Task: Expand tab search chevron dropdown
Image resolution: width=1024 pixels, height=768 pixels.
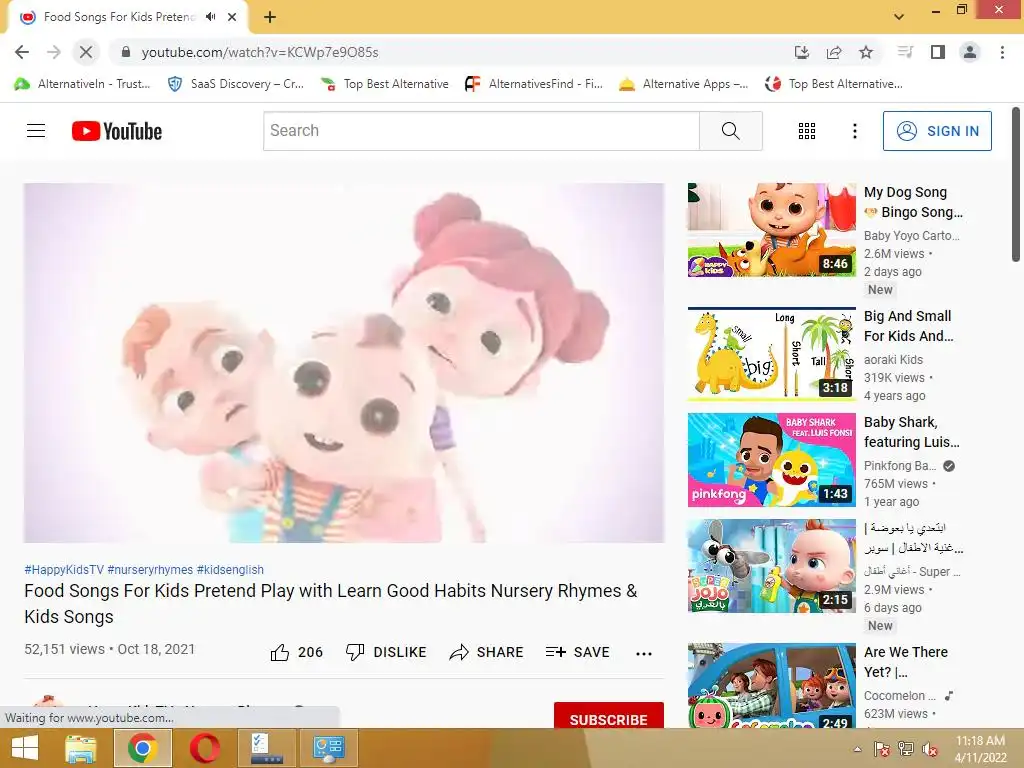Action: pyautogui.click(x=899, y=17)
